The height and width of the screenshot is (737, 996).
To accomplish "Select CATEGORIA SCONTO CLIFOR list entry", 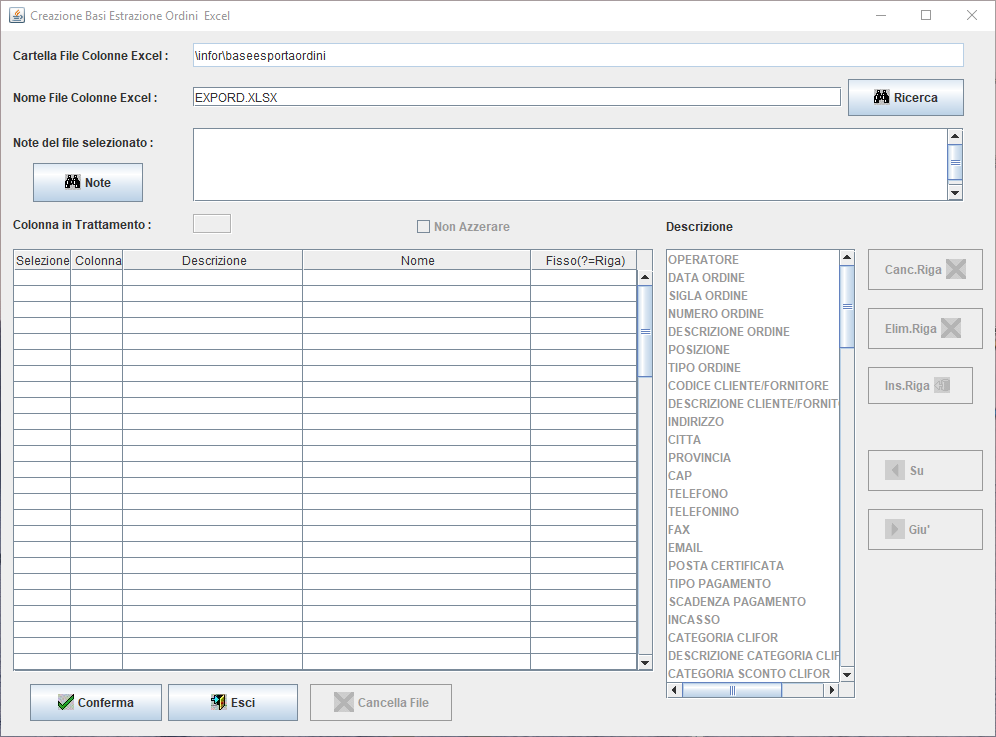I will (x=753, y=673).
